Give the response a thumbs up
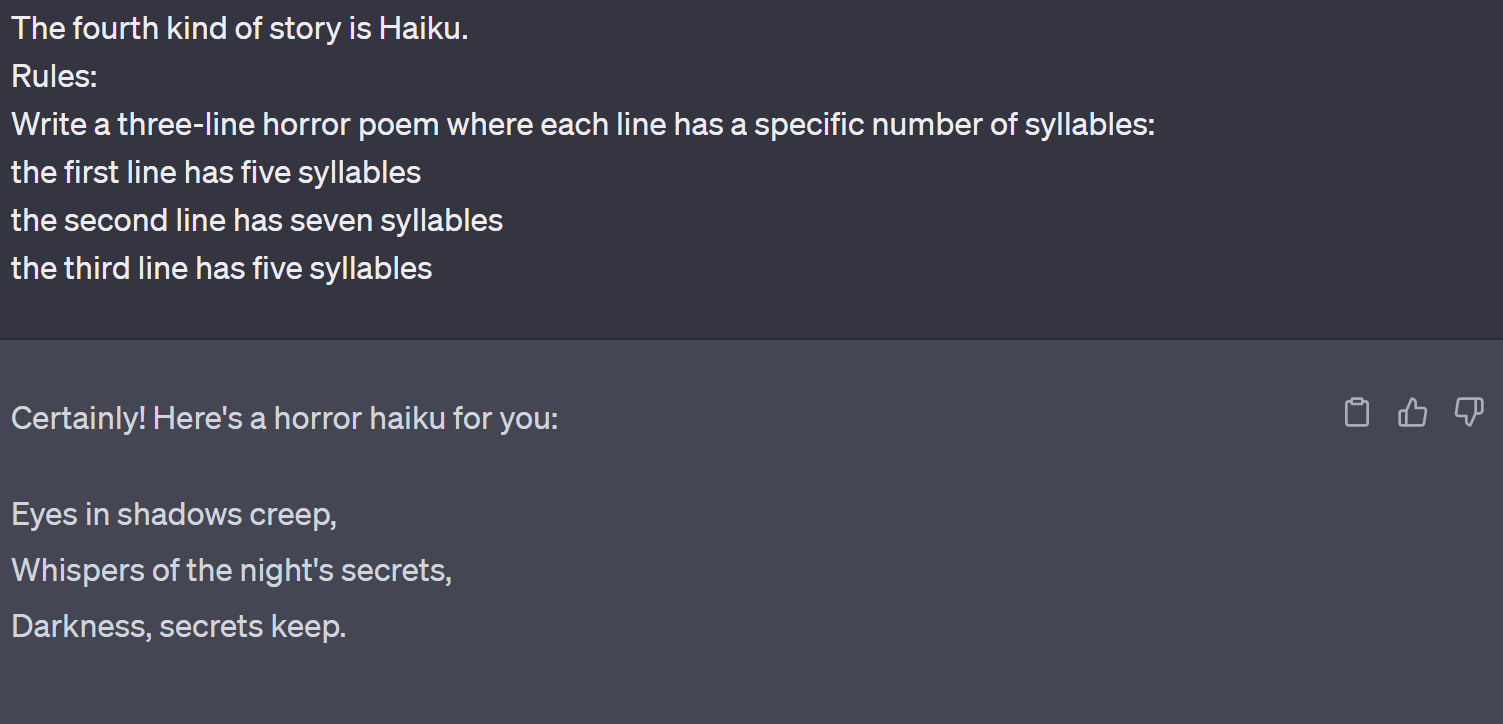Image resolution: width=1503 pixels, height=724 pixels. point(1412,412)
